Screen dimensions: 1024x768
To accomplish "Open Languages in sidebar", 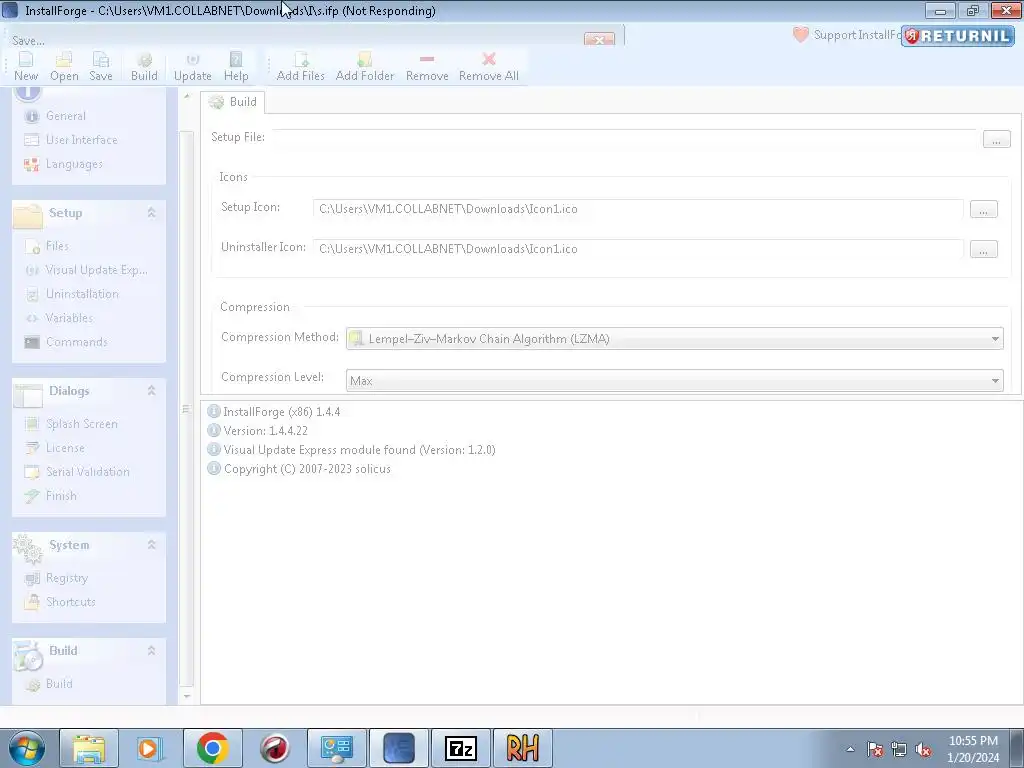I will [64, 164].
